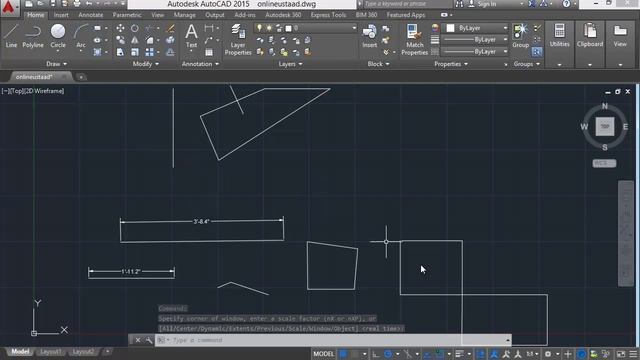Click the Insert block icon
This screenshot has height=360, width=640.
click(369, 36)
